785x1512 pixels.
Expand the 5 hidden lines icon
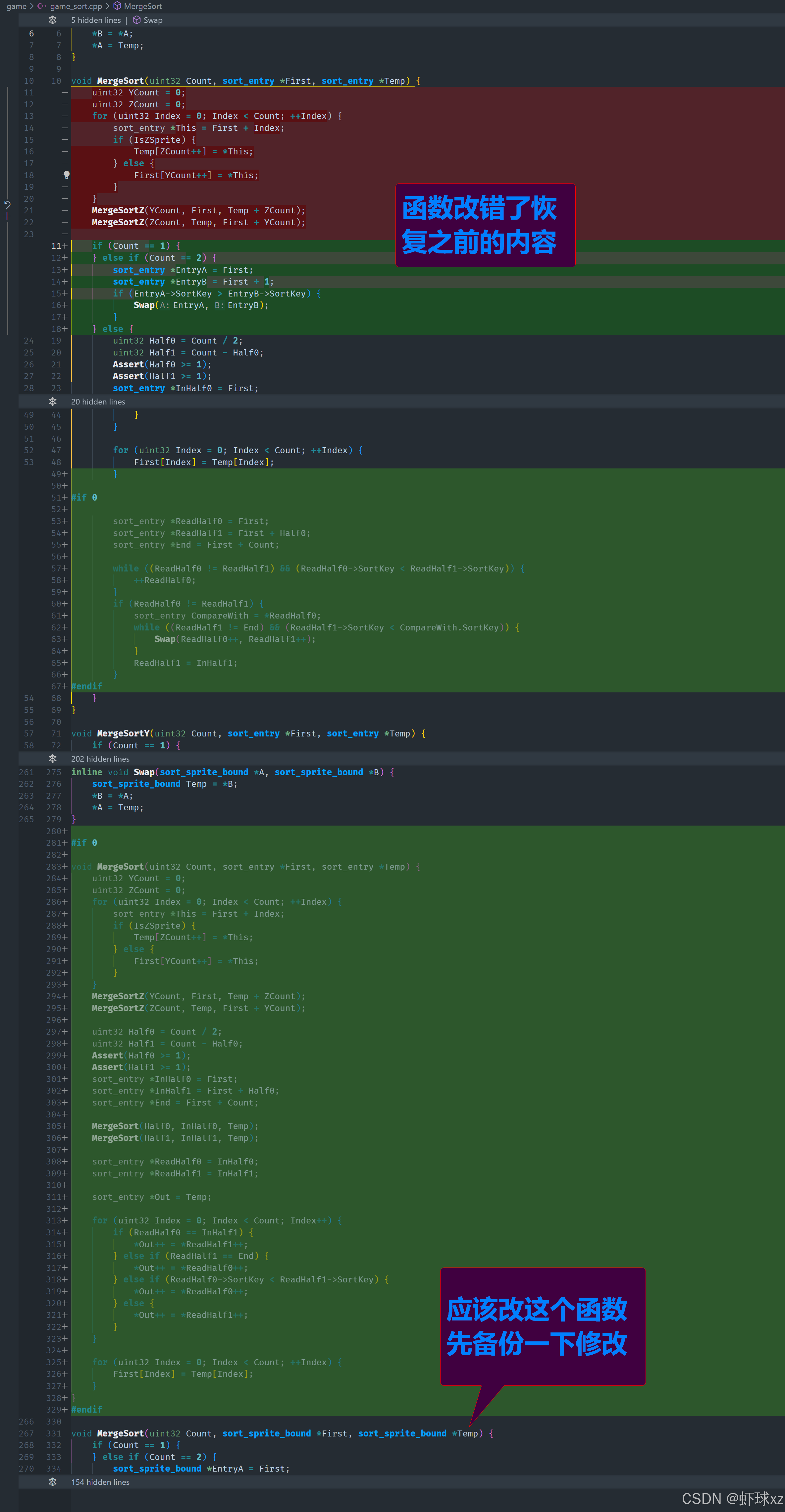pos(52,20)
